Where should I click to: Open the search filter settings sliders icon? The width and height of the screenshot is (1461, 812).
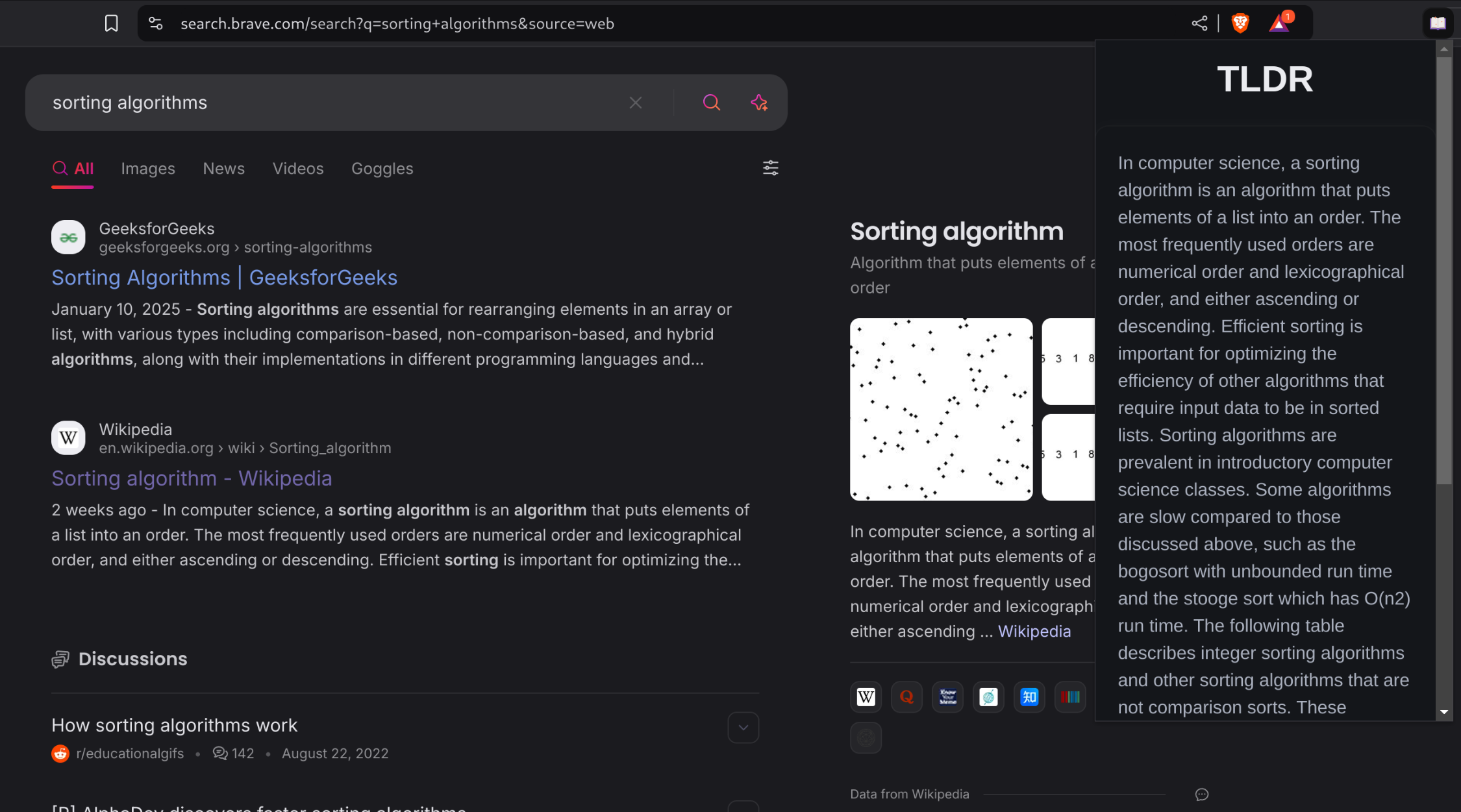(x=770, y=168)
